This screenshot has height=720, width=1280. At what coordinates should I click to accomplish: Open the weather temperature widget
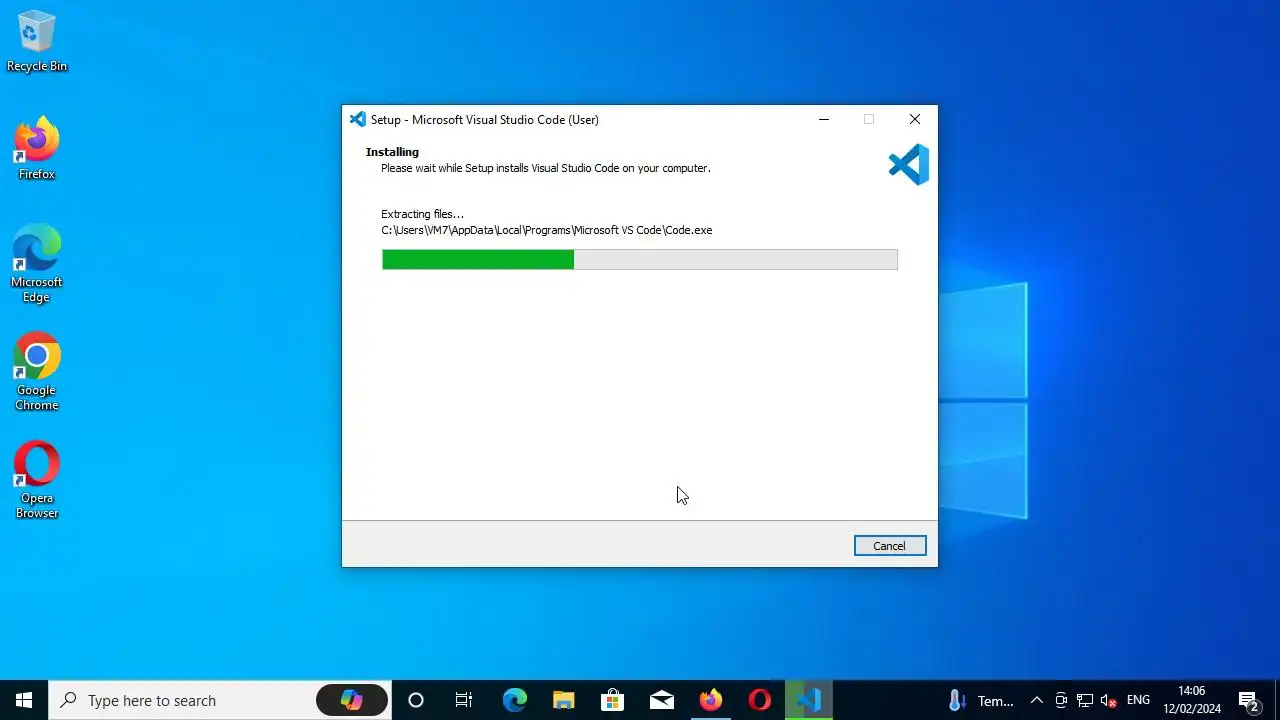click(981, 700)
